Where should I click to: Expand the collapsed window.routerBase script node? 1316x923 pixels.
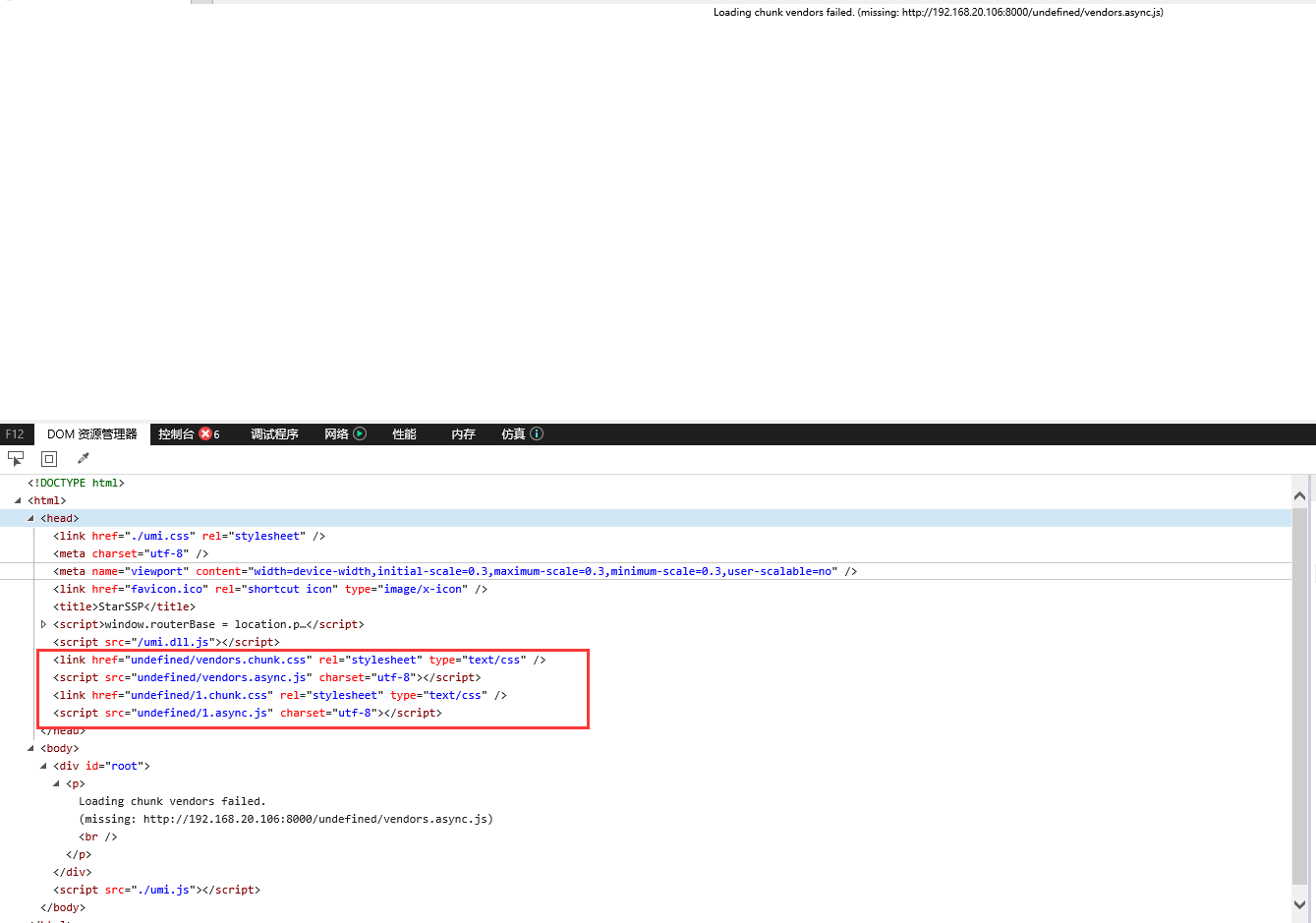(x=43, y=623)
